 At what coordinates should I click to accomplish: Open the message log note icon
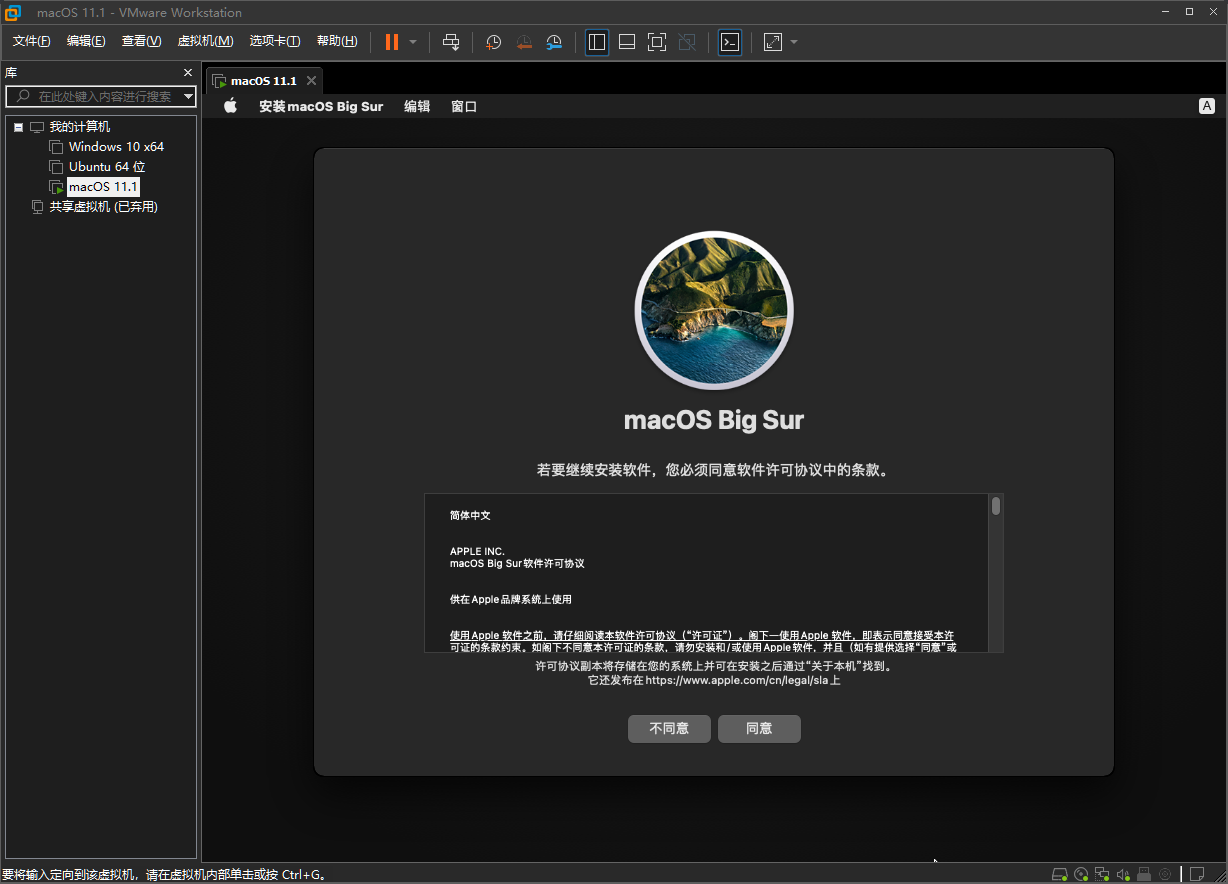[x=1198, y=874]
